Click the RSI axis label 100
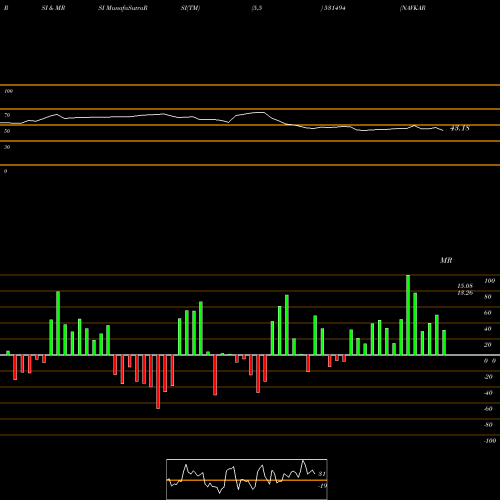 coord(8,91)
